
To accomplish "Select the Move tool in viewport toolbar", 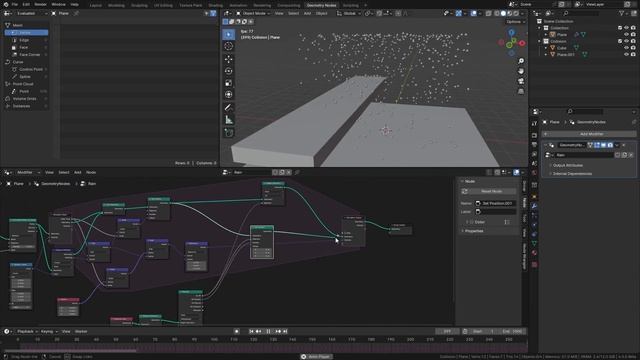I will (x=229, y=59).
